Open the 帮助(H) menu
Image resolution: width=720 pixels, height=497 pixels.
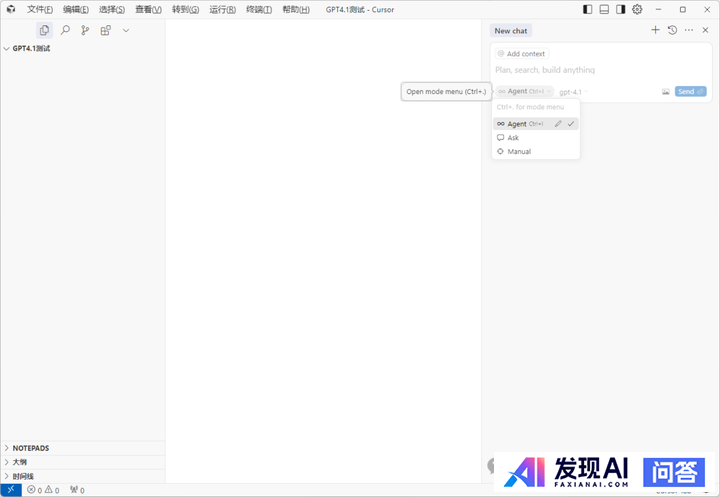coord(296,10)
